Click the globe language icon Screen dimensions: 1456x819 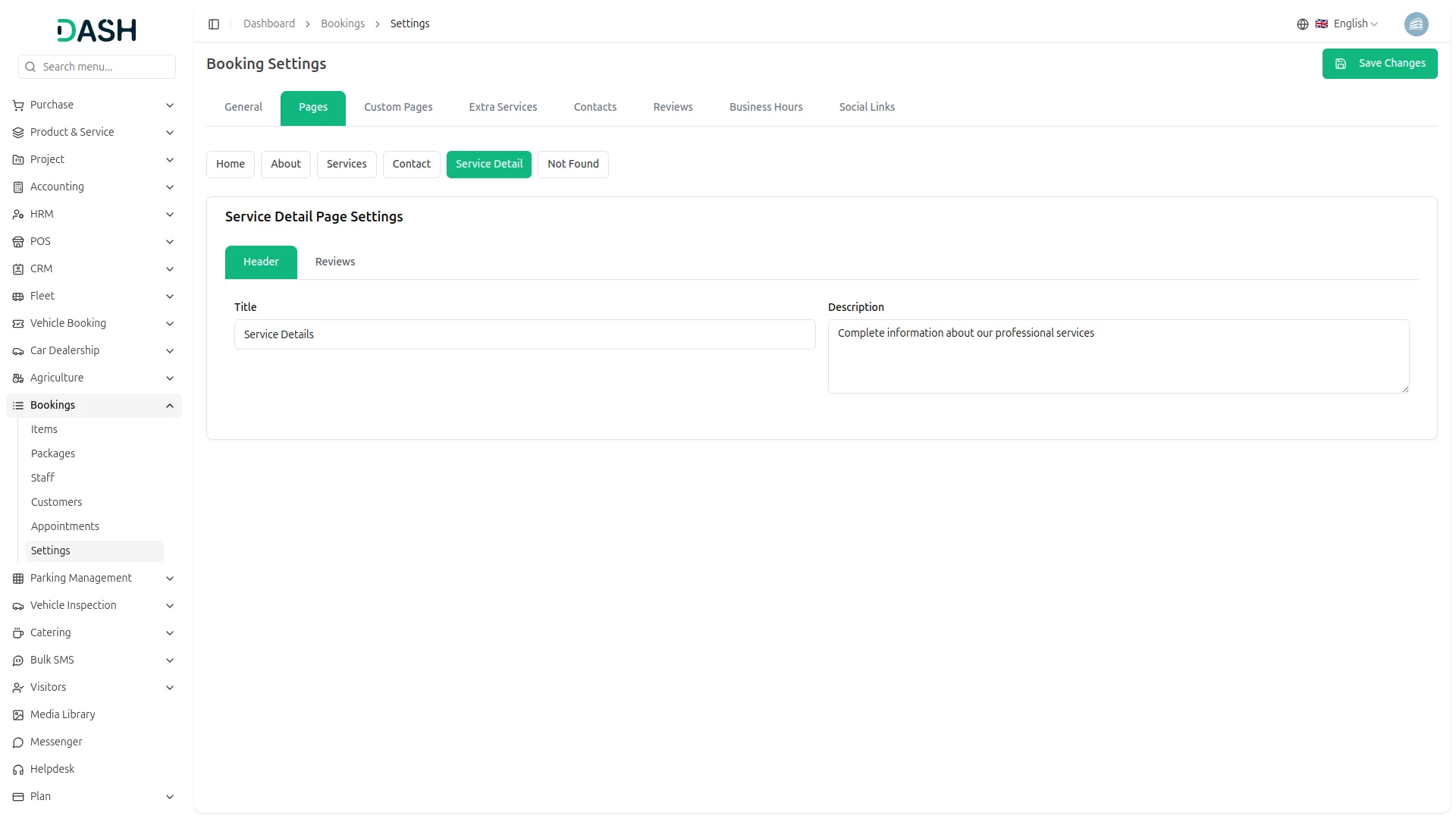(1302, 24)
